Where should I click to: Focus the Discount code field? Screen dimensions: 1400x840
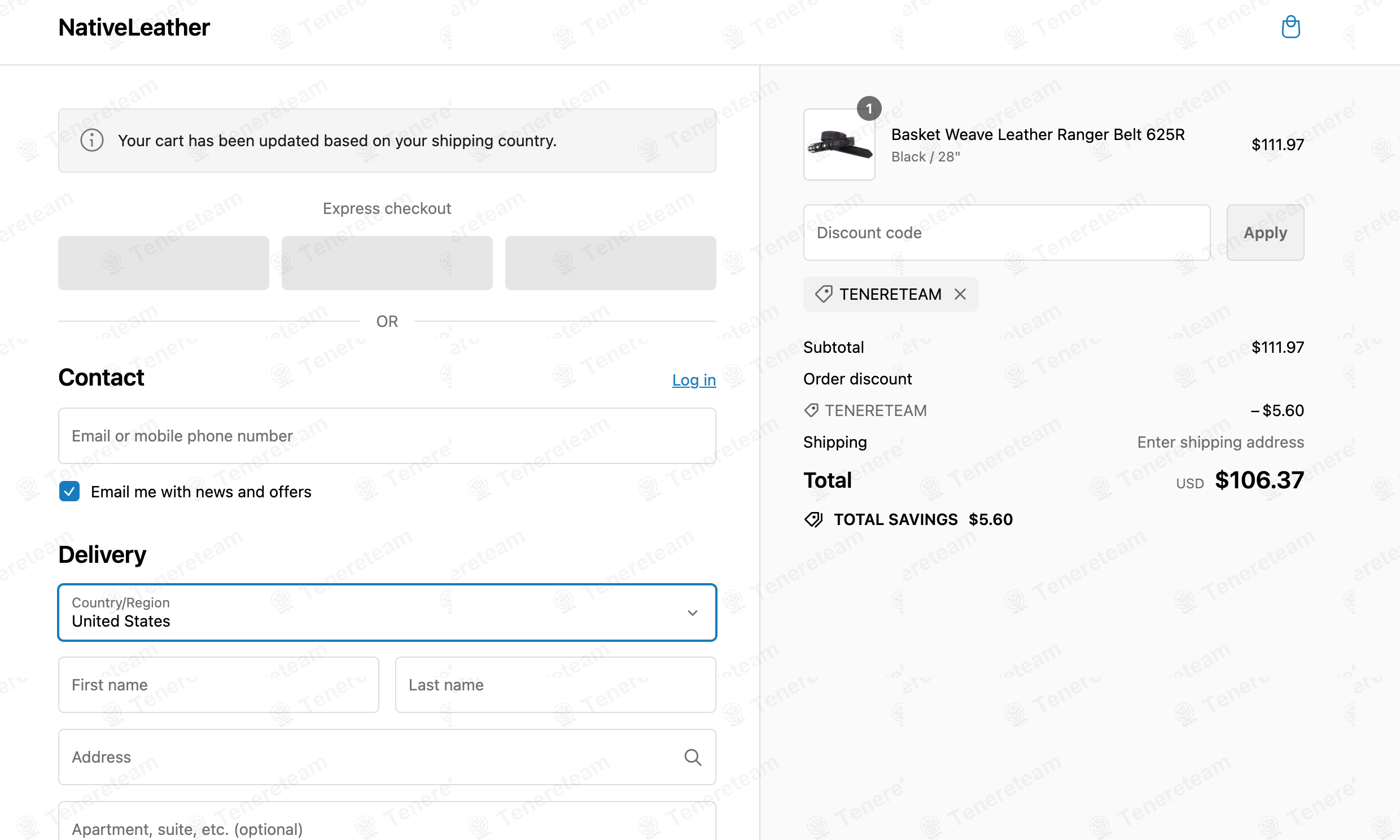(1006, 233)
